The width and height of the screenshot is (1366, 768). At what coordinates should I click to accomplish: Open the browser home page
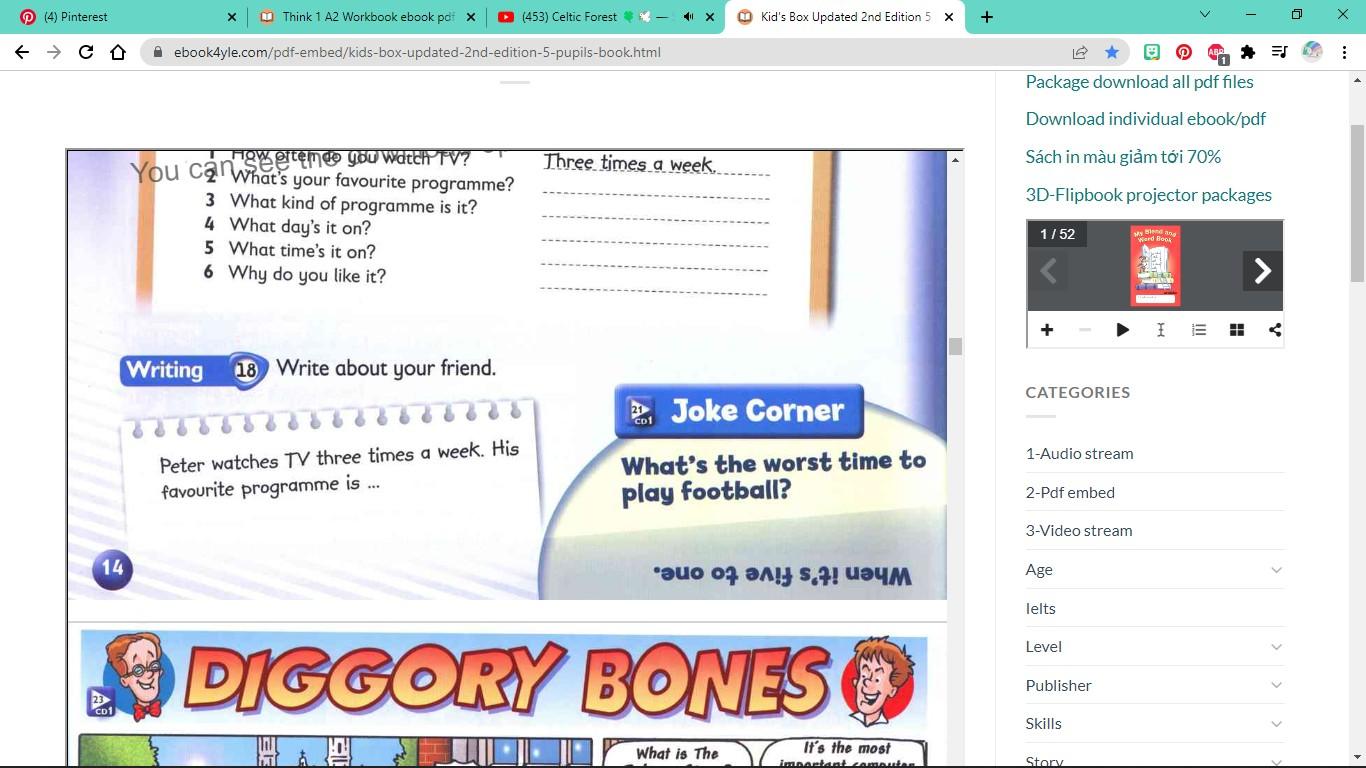tap(118, 52)
